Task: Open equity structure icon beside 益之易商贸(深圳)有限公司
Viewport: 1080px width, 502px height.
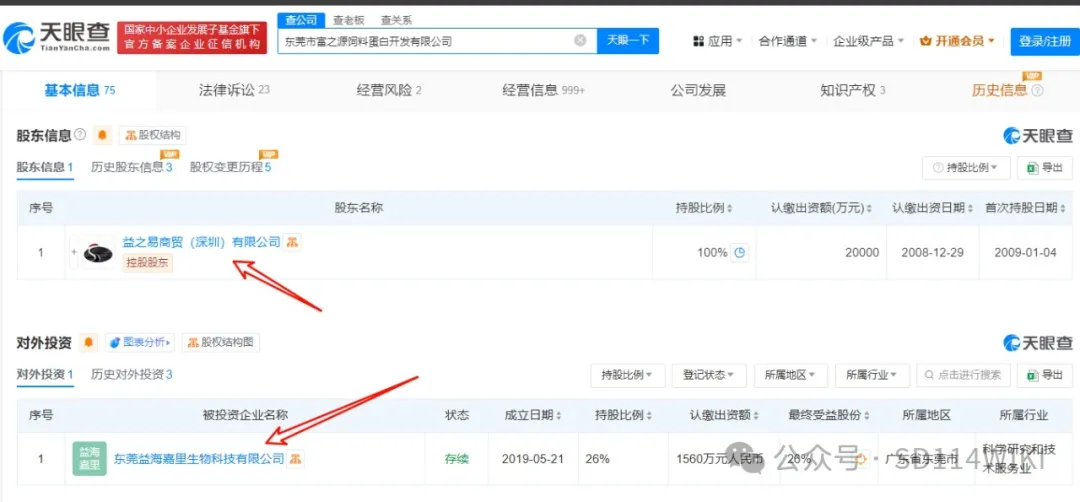Action: click(x=293, y=242)
